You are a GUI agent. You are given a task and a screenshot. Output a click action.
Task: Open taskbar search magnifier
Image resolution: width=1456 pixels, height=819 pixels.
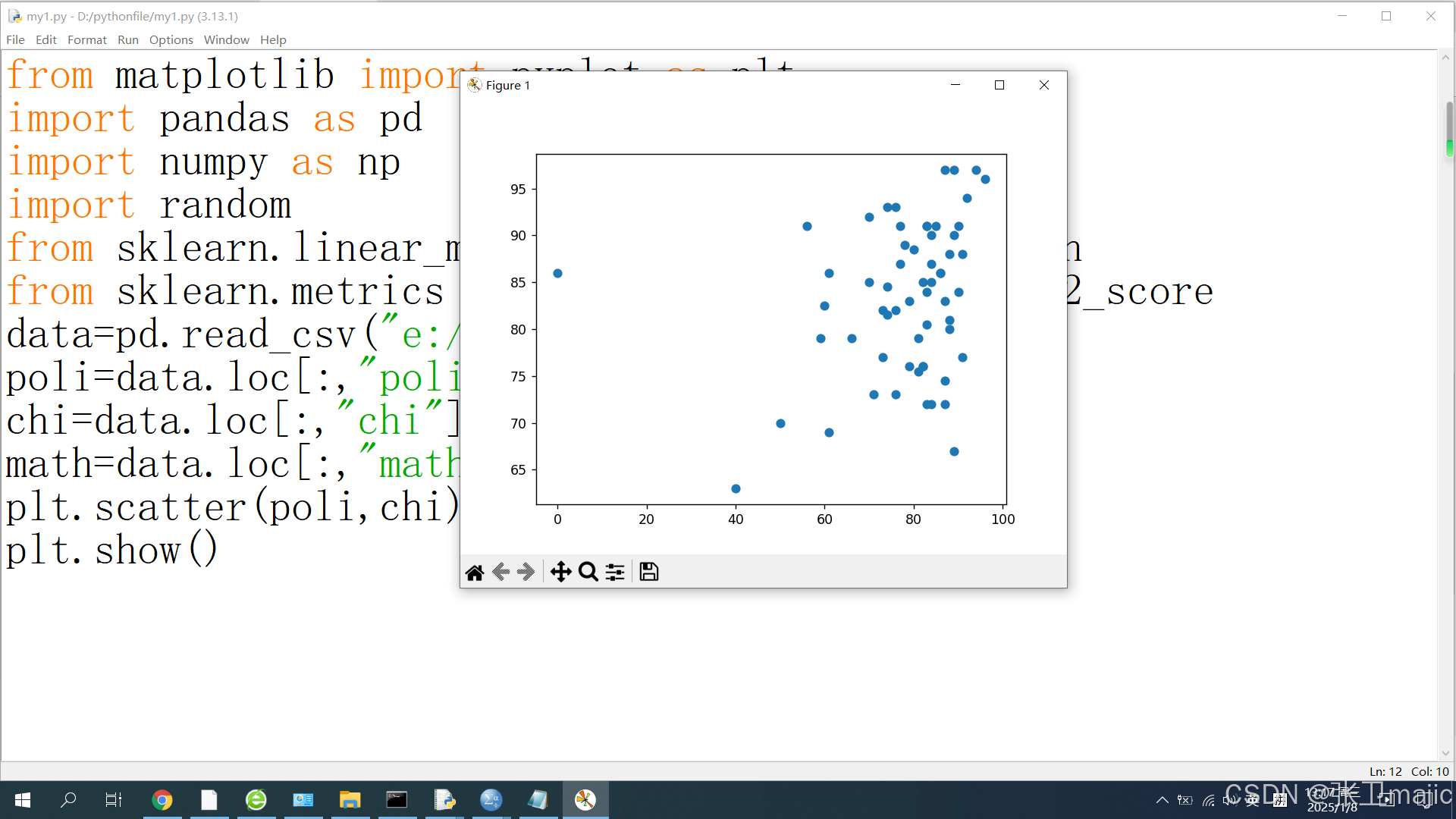click(x=68, y=800)
